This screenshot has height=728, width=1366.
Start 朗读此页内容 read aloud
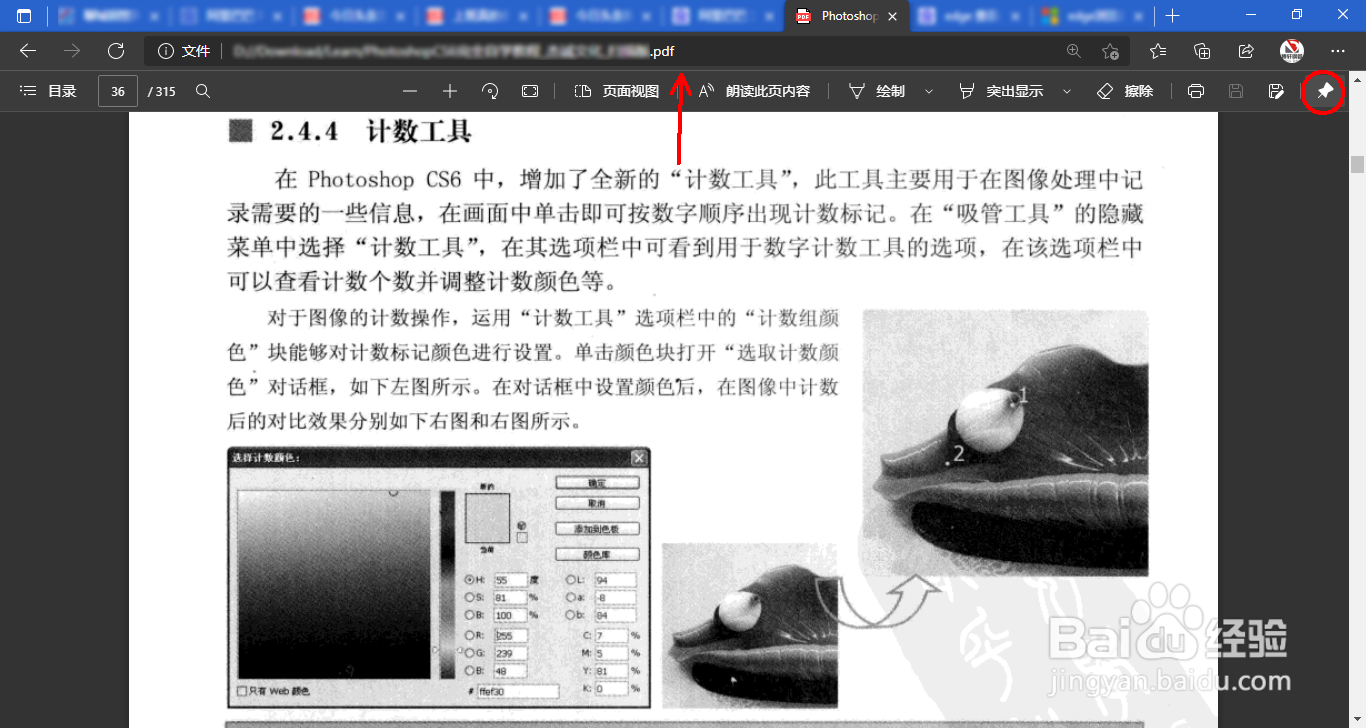click(754, 91)
